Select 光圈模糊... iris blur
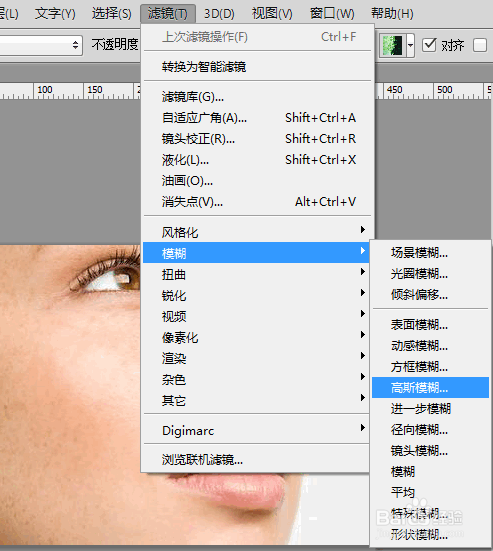493x551 pixels. [x=430, y=273]
